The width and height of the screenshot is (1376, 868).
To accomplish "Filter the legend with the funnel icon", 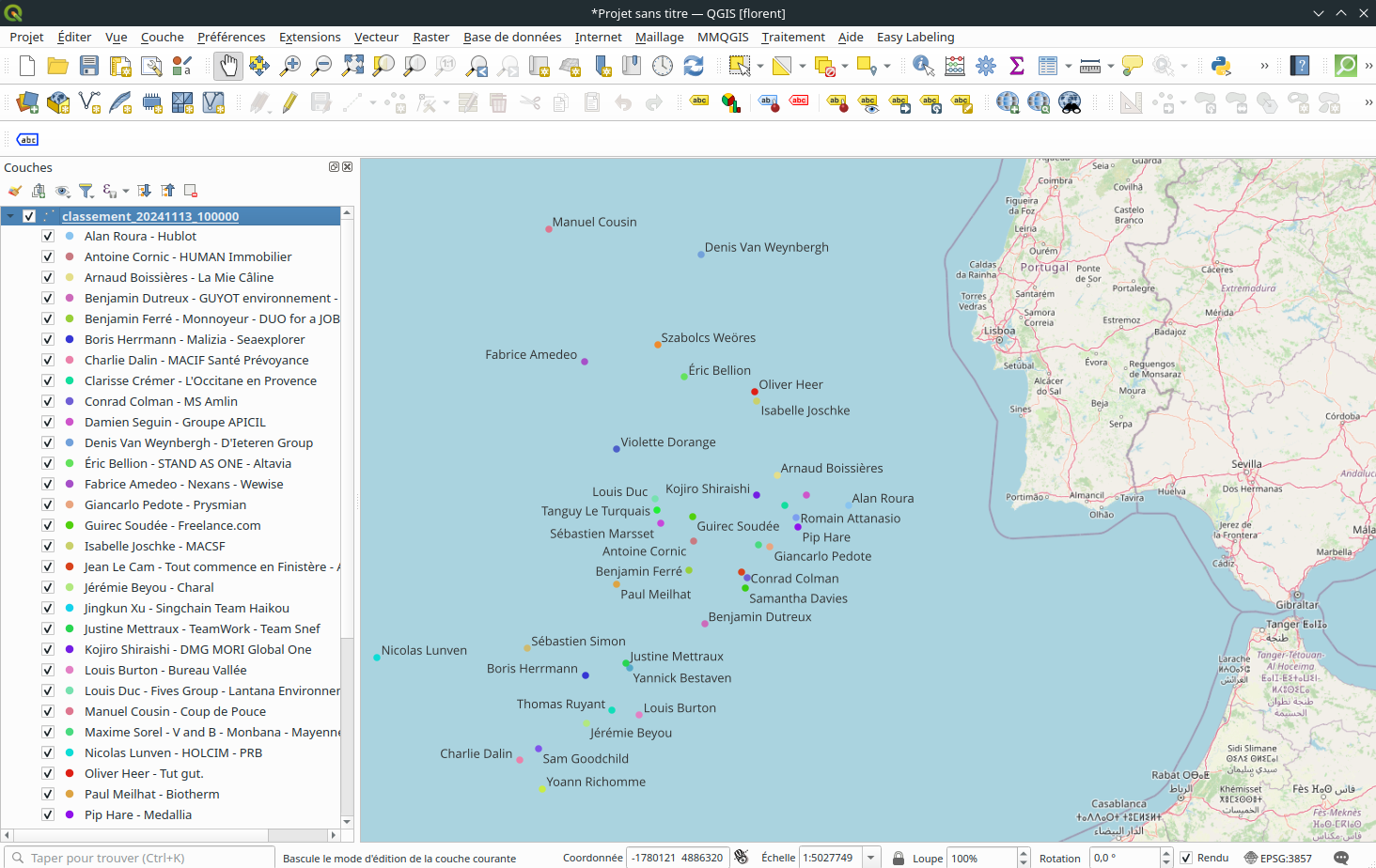I will [x=86, y=191].
